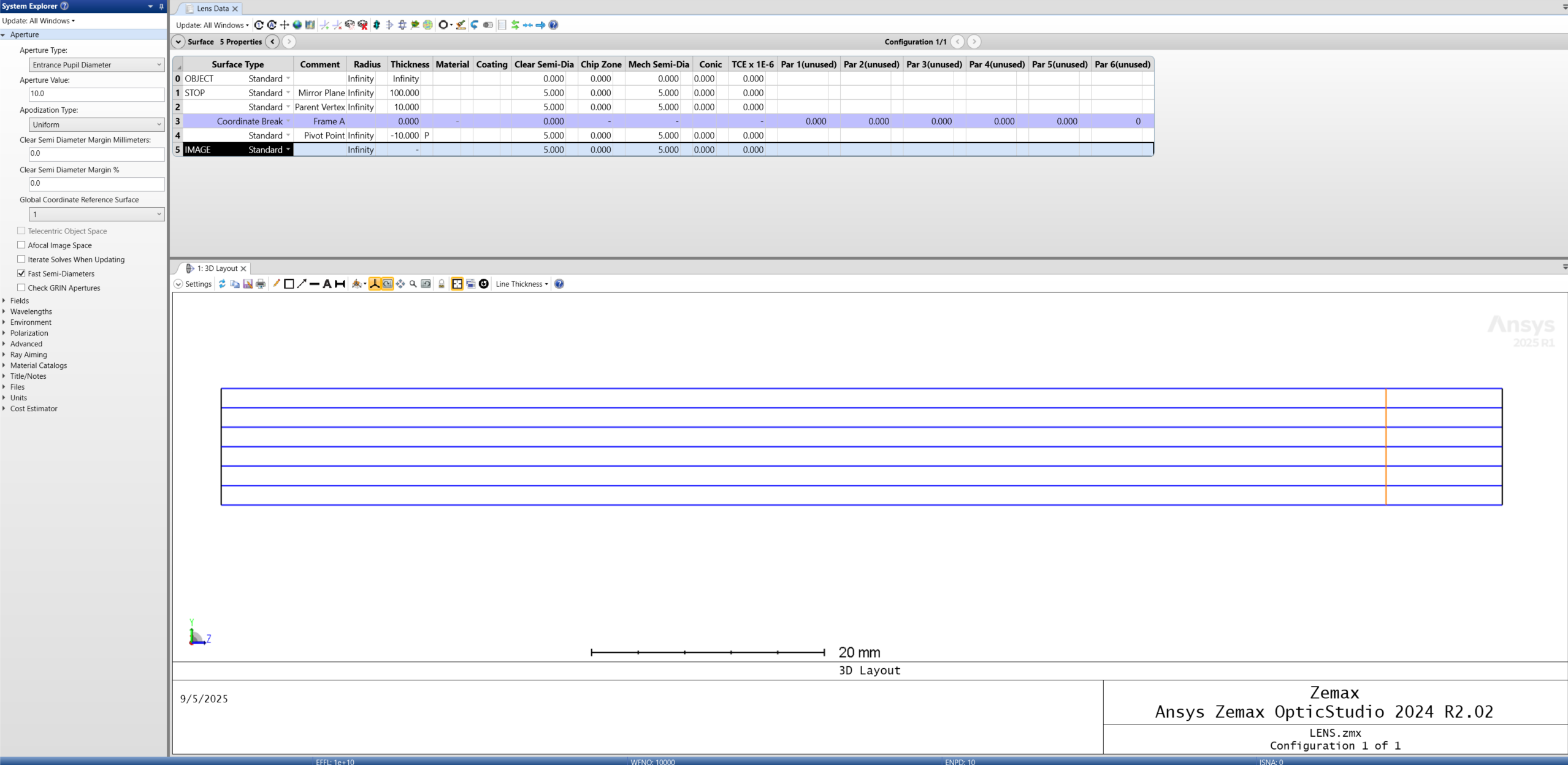1568x765 pixels.
Task: Open System Explorer help icon
Action: (64, 6)
